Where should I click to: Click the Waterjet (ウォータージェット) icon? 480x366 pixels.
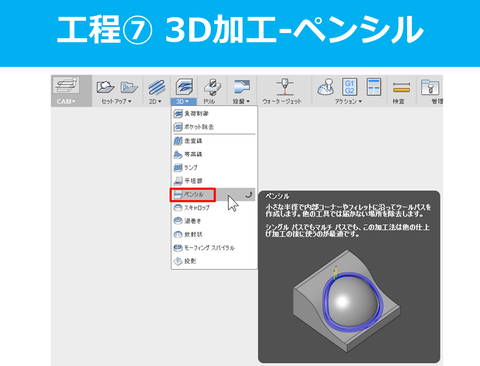point(284,87)
